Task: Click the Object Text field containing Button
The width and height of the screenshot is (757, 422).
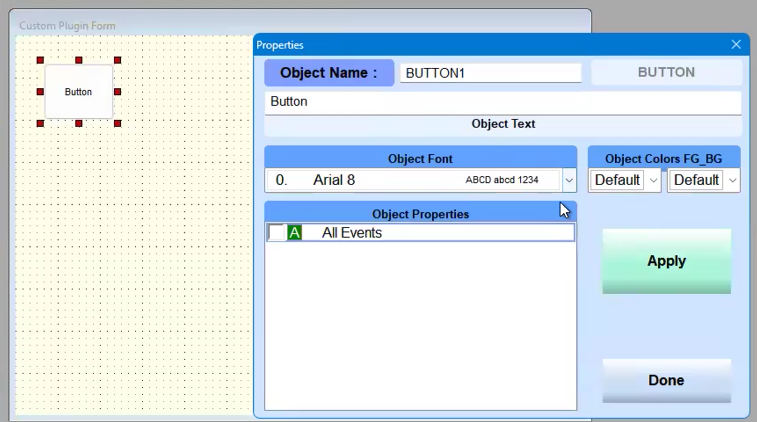Action: tap(503, 102)
